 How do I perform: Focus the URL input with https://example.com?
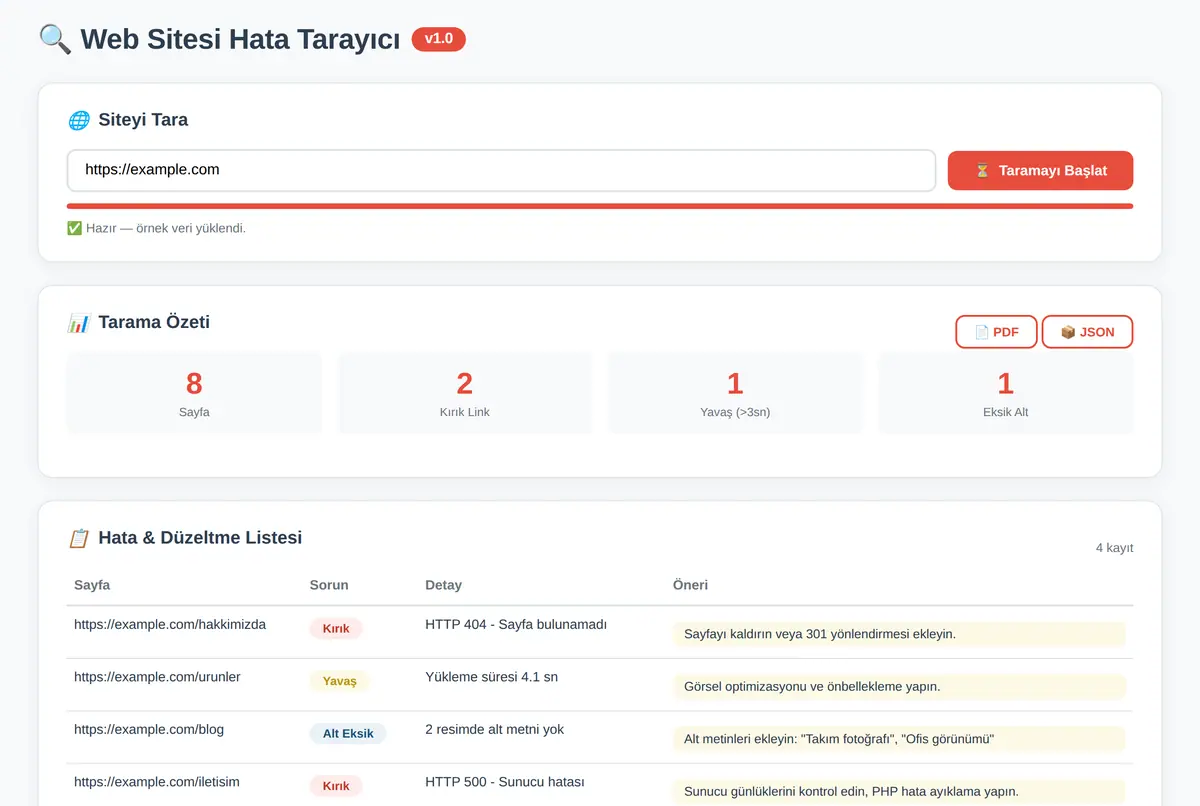point(501,170)
